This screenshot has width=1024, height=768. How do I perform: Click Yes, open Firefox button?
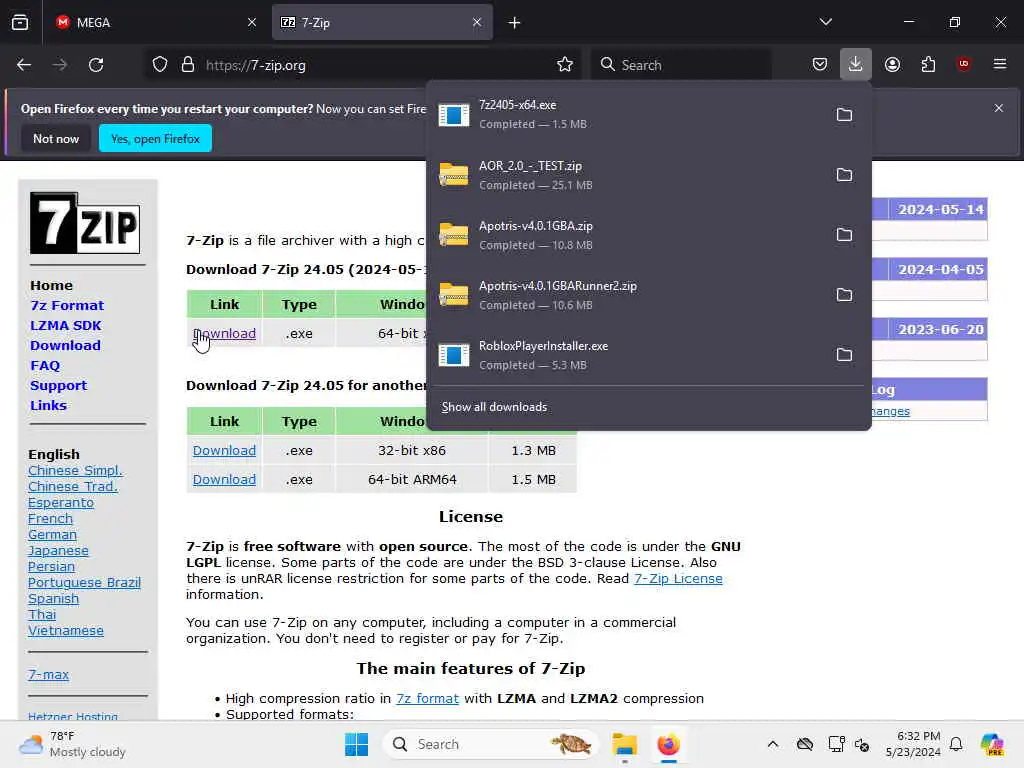pyautogui.click(x=155, y=138)
